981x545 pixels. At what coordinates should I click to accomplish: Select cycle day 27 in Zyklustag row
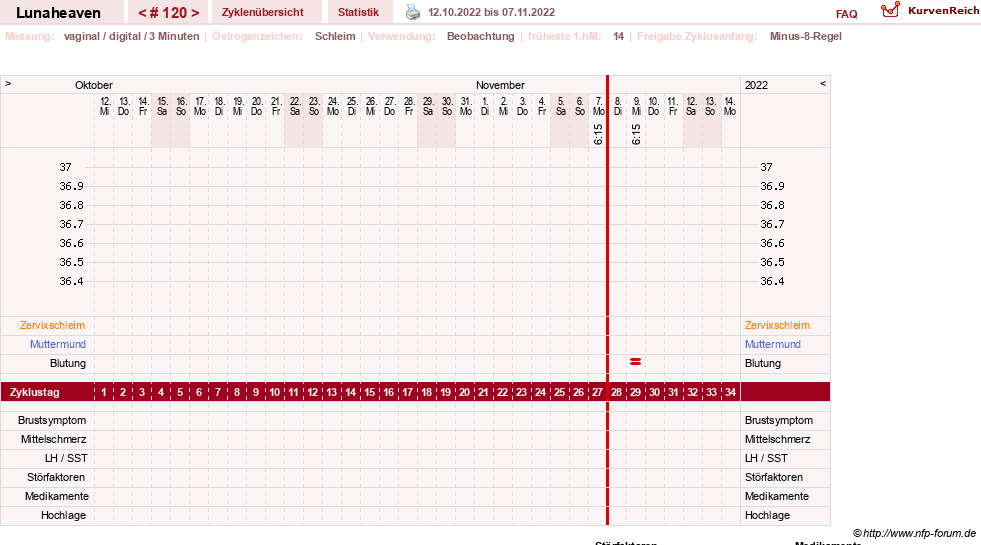pyautogui.click(x=597, y=392)
